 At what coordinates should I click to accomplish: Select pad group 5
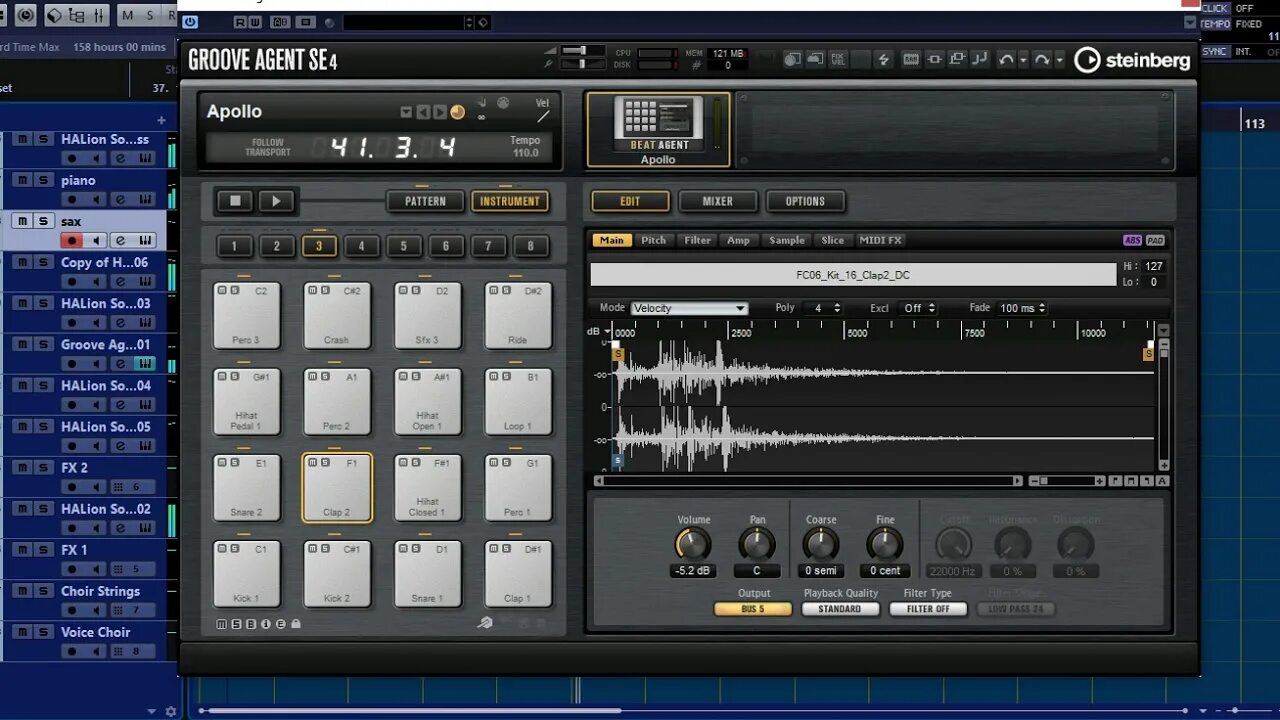pyautogui.click(x=404, y=246)
